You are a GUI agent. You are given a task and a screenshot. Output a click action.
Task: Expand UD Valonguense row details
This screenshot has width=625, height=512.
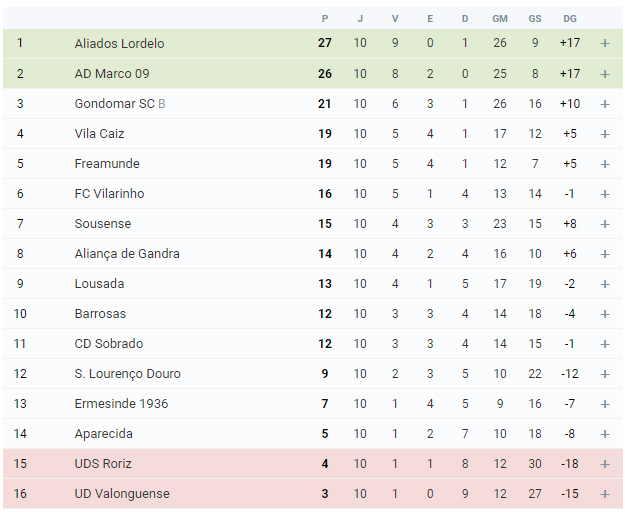(x=605, y=494)
